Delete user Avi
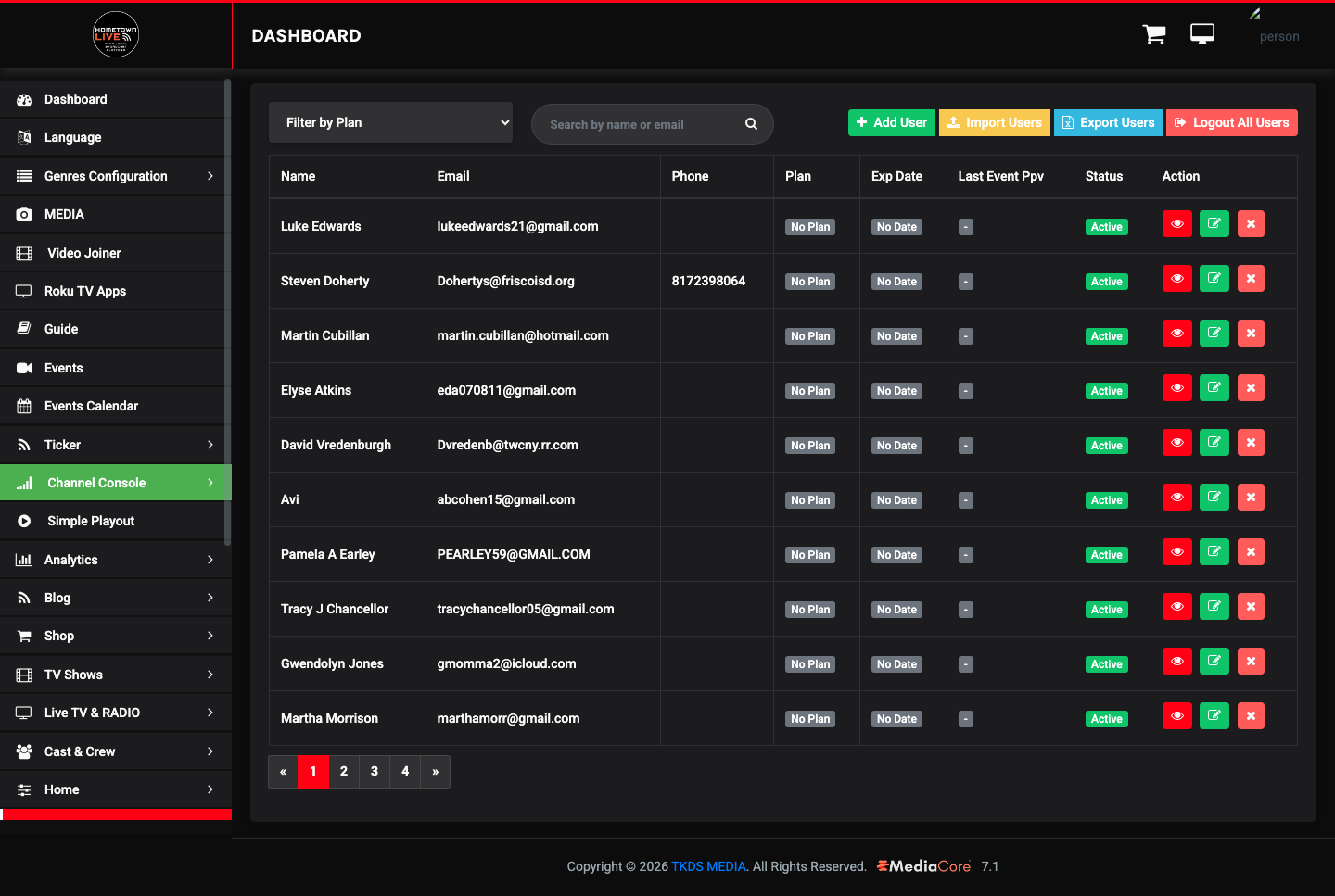Image resolution: width=1335 pixels, height=896 pixels. pyautogui.click(x=1251, y=498)
